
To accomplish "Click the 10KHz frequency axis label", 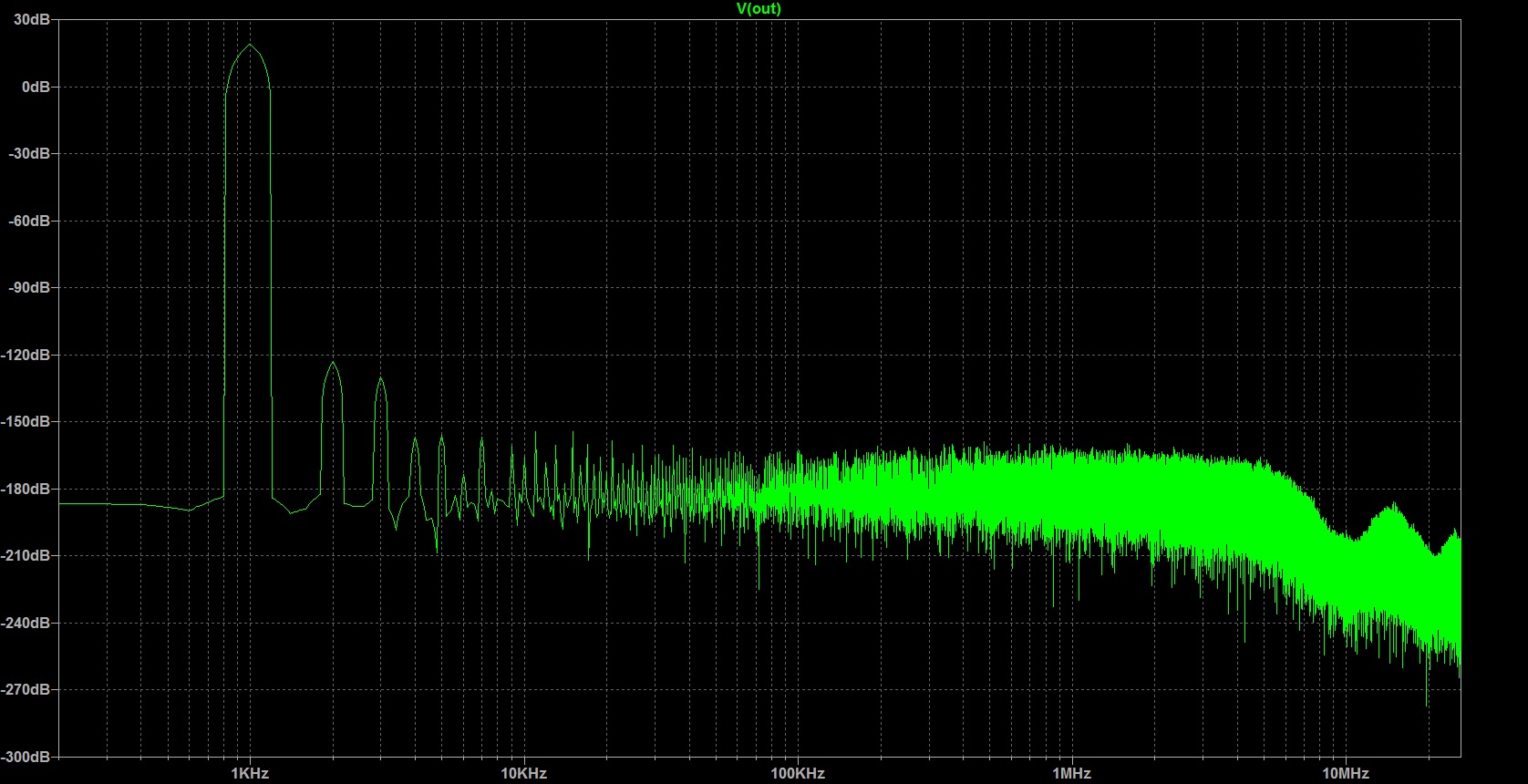I will 523,773.
